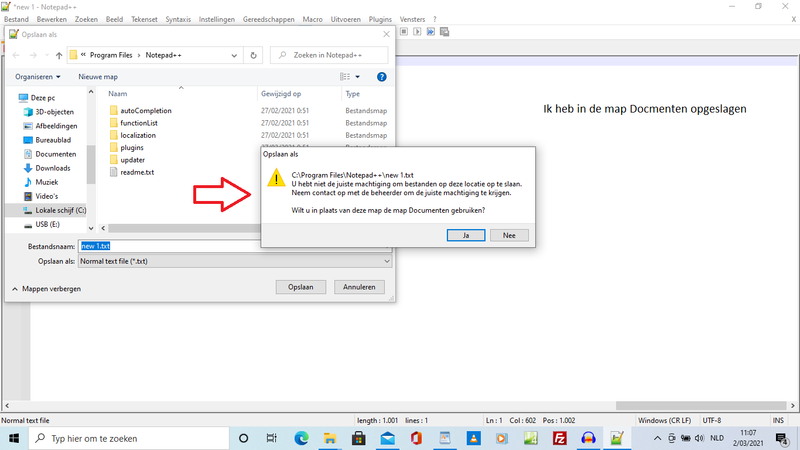Click the volume icon in system tray

[x=699, y=438]
